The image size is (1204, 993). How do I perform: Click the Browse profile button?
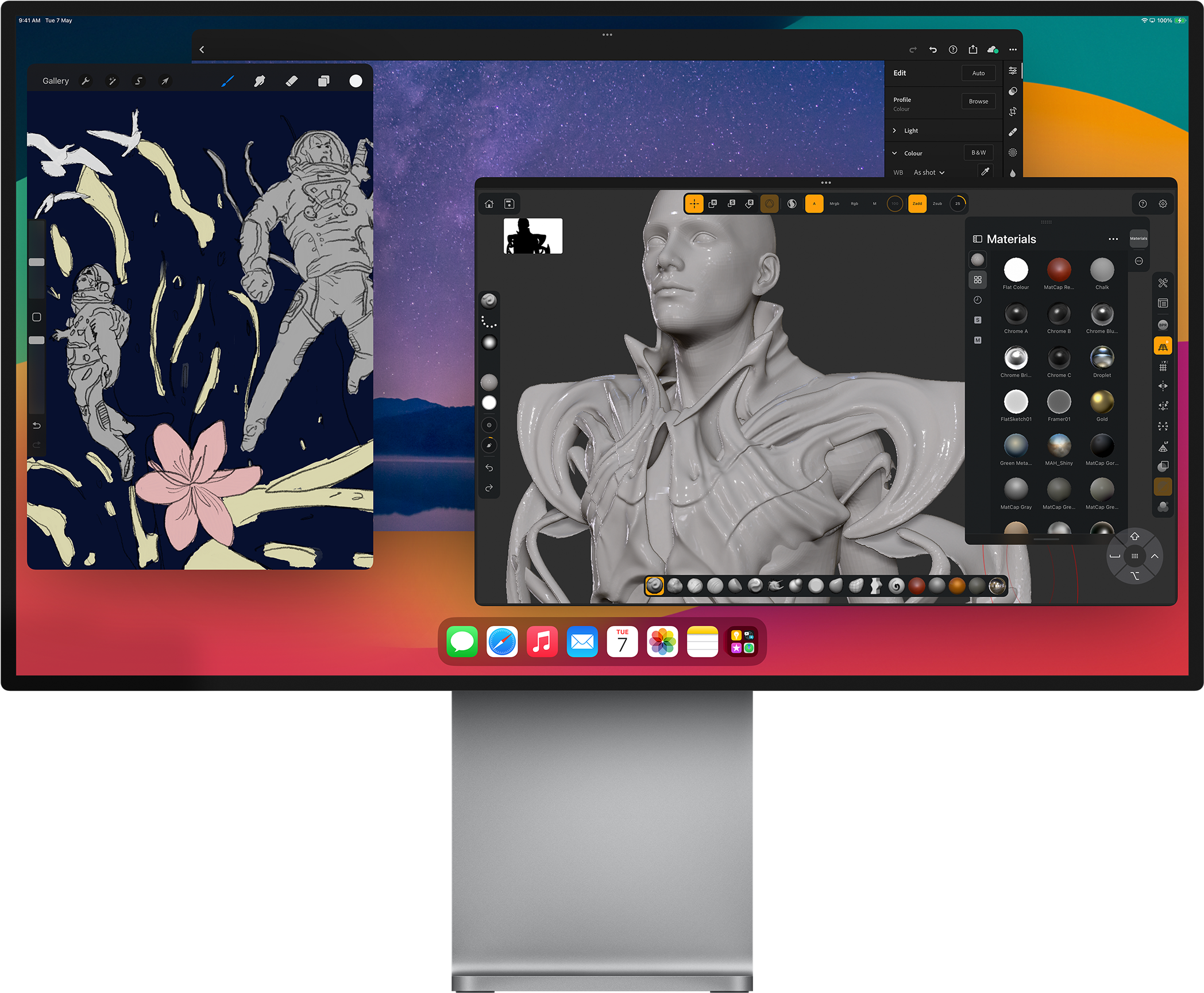point(978,101)
